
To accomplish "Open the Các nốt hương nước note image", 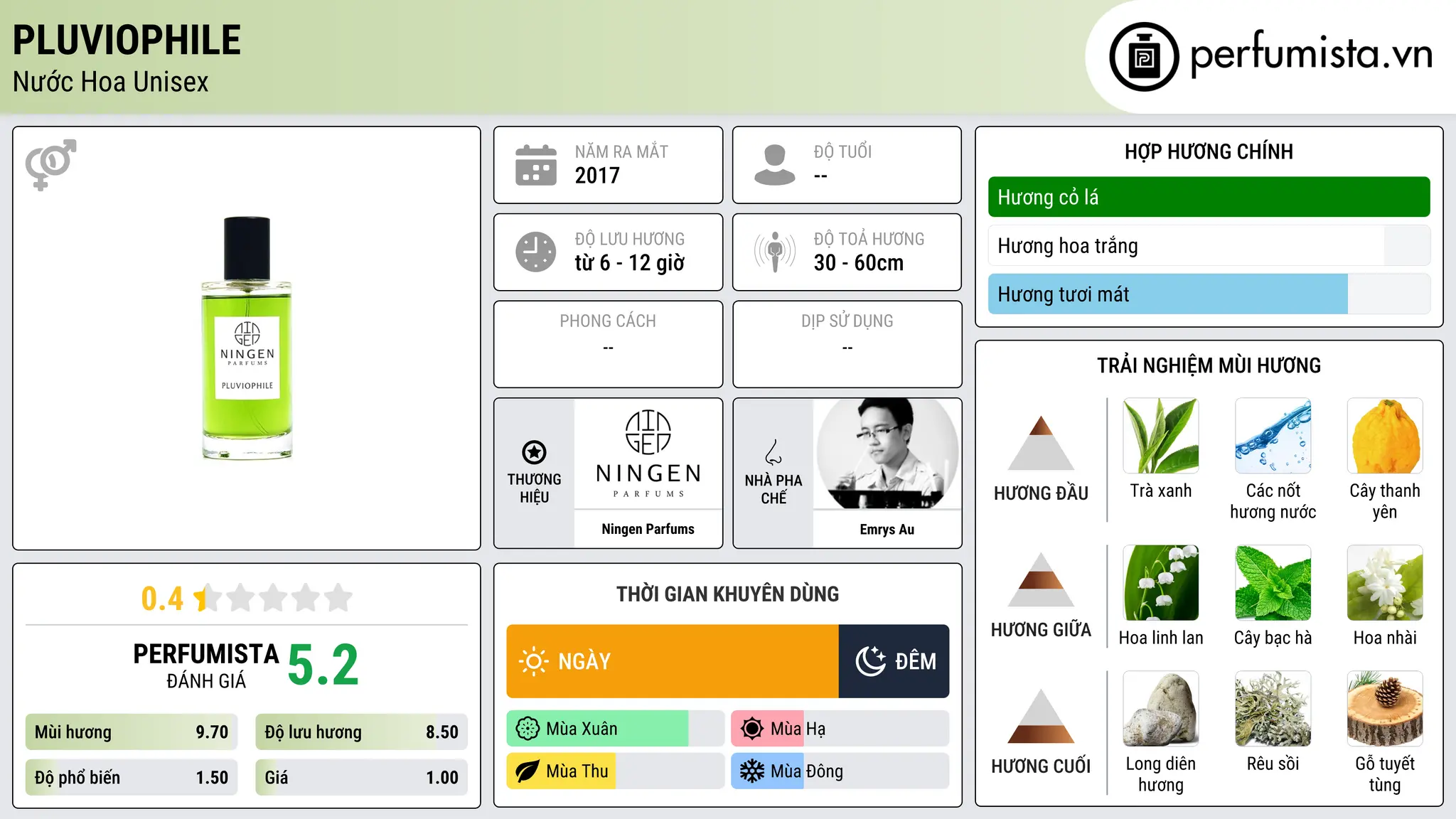I will click(x=1273, y=436).
